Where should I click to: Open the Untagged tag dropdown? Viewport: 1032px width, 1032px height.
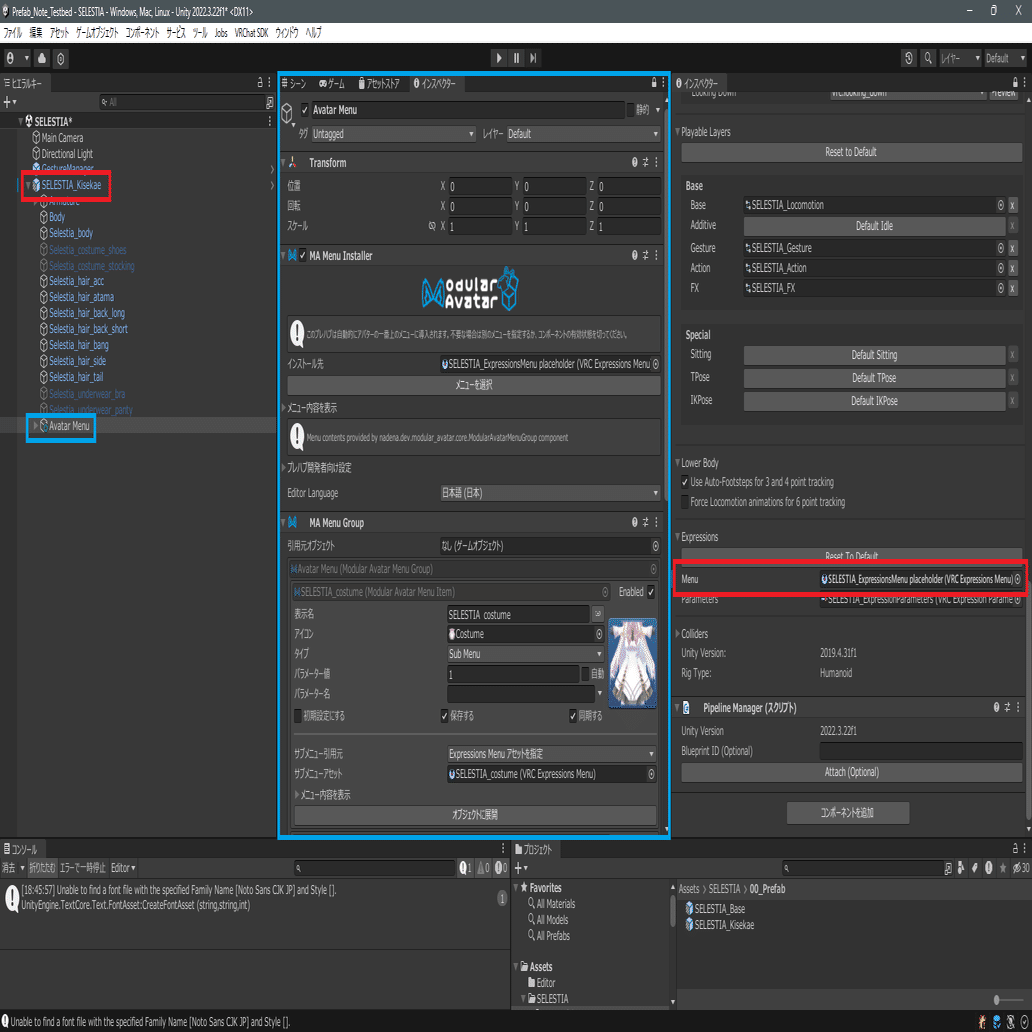coord(393,134)
